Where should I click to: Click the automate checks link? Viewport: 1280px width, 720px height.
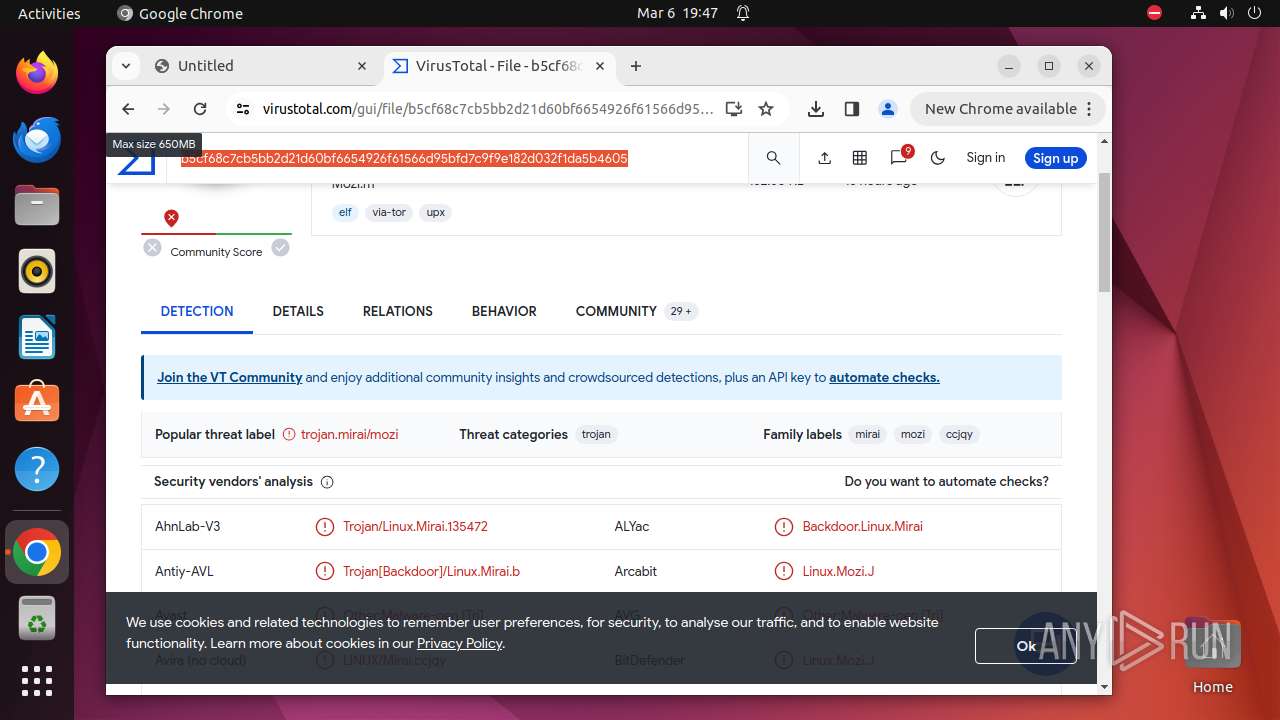pos(884,378)
